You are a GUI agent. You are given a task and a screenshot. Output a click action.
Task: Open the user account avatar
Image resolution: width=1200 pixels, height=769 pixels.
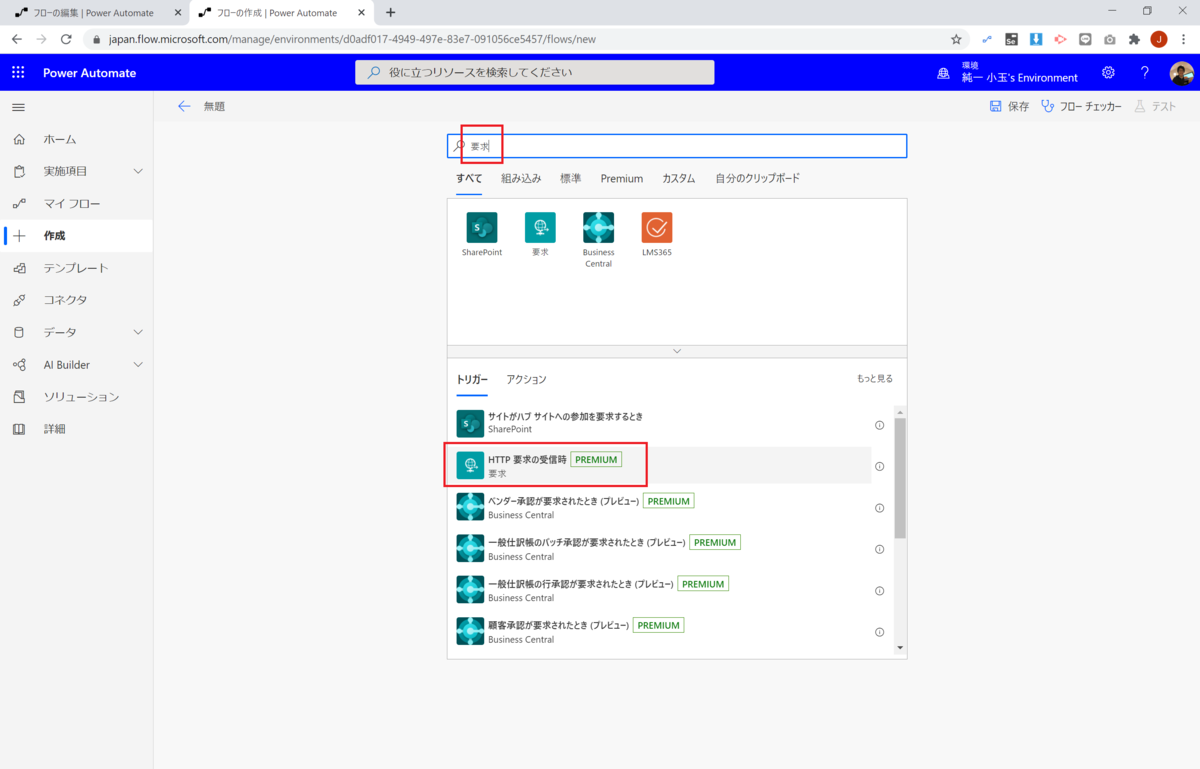pos(1181,73)
